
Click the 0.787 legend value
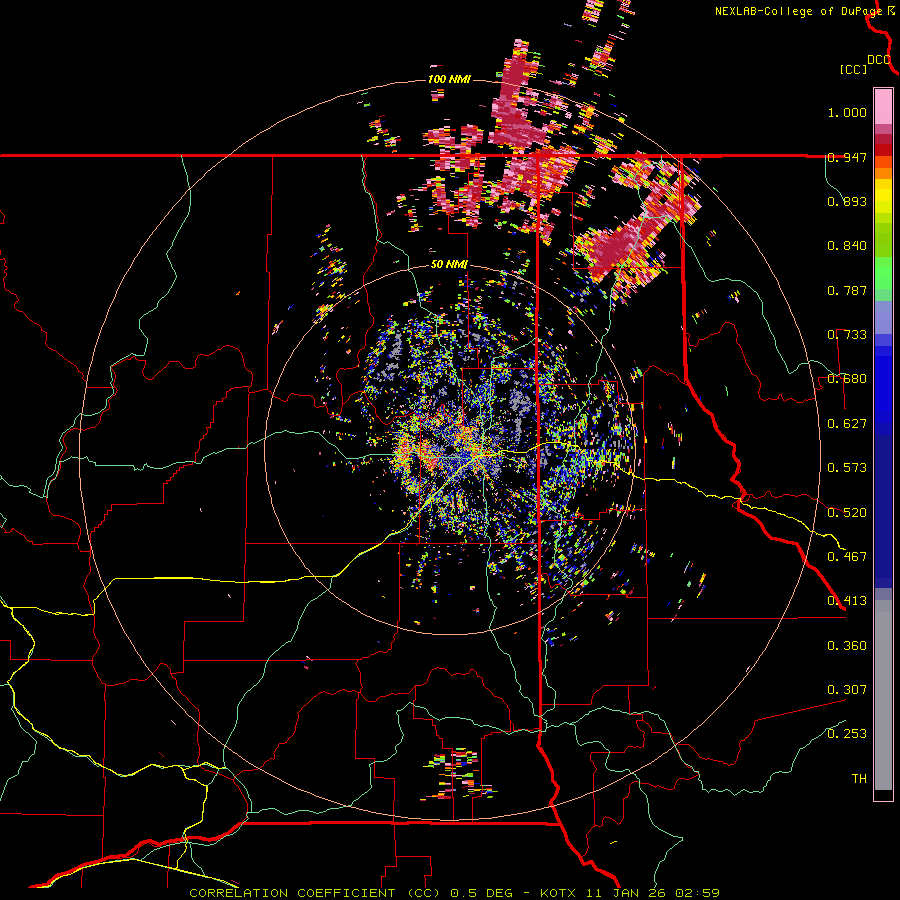847,290
